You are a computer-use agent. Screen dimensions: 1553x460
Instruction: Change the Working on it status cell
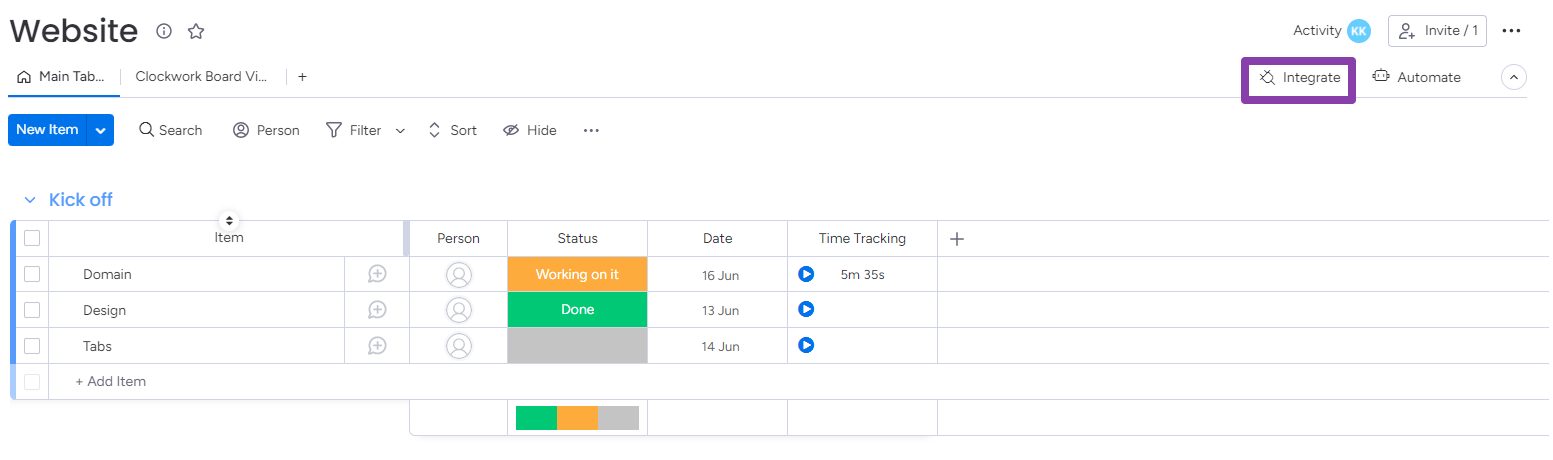[x=577, y=274]
